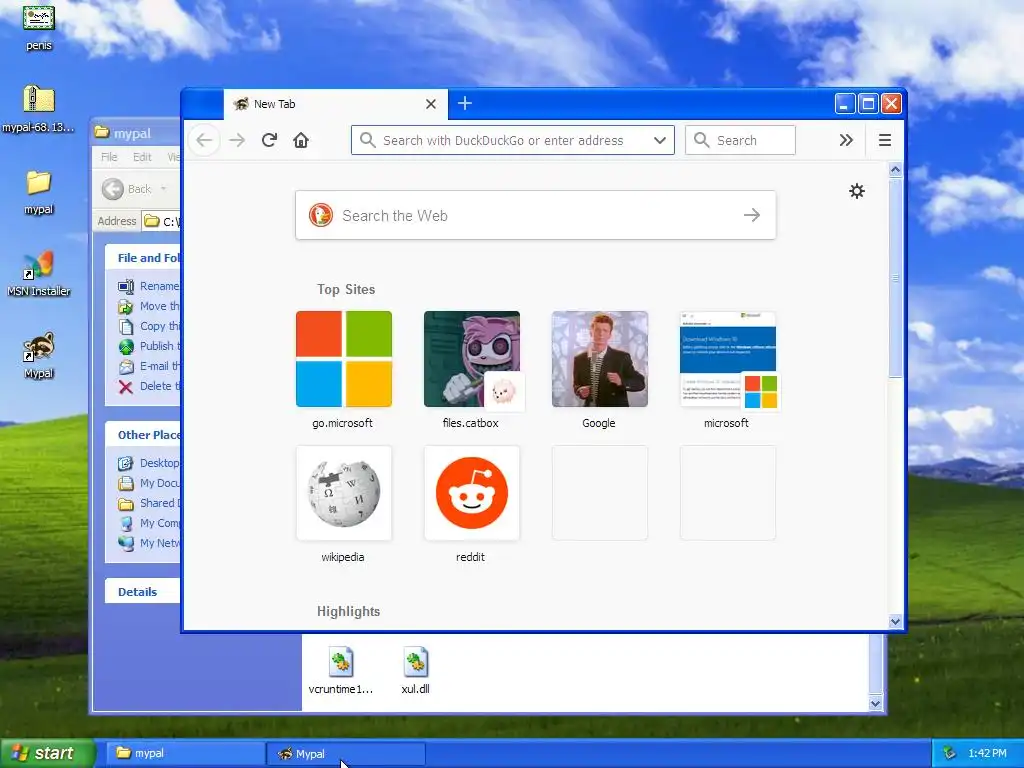Reload the current page in Mypal
This screenshot has width=1024, height=768.
point(269,140)
